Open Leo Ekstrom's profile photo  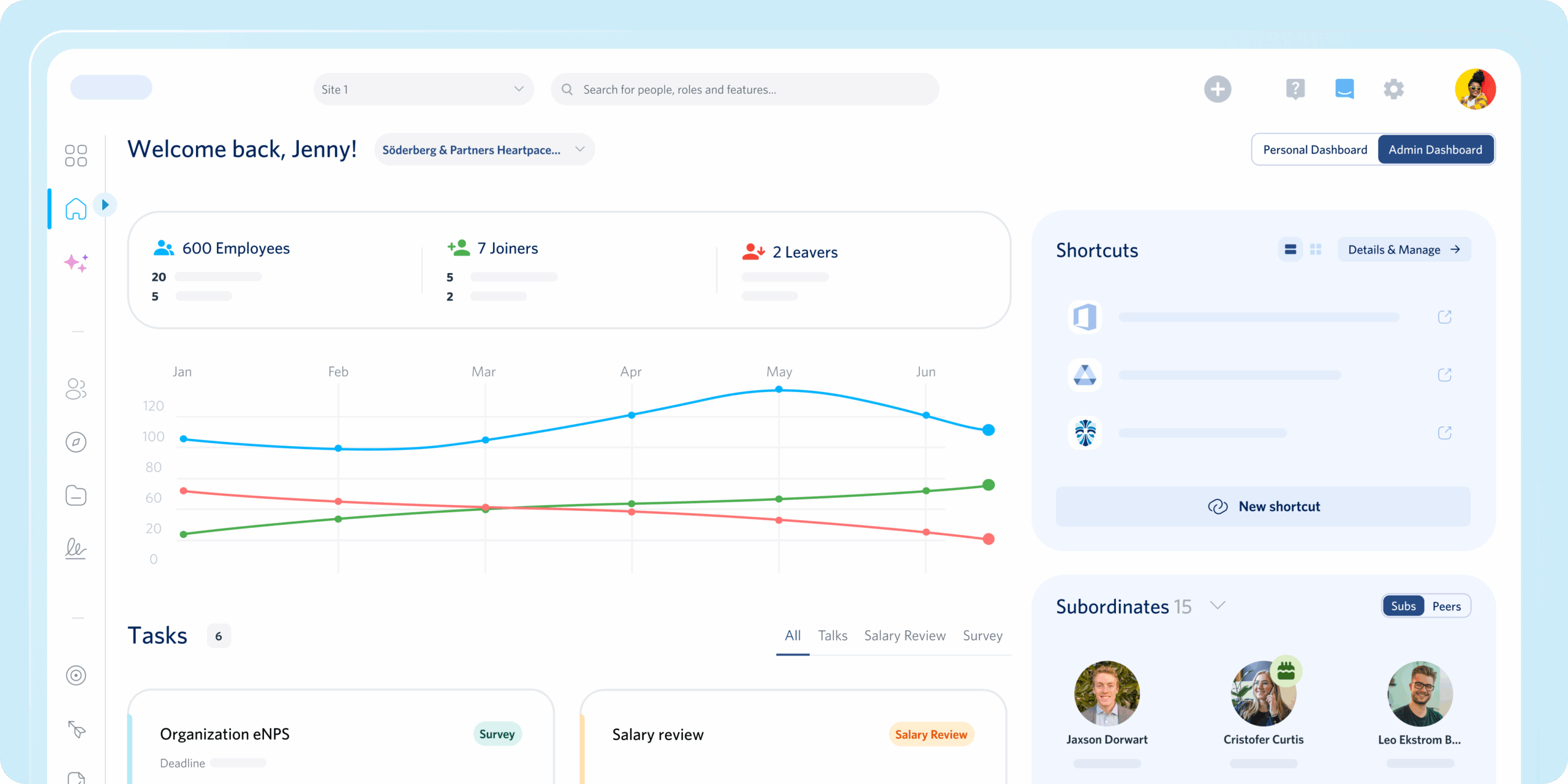point(1420,693)
